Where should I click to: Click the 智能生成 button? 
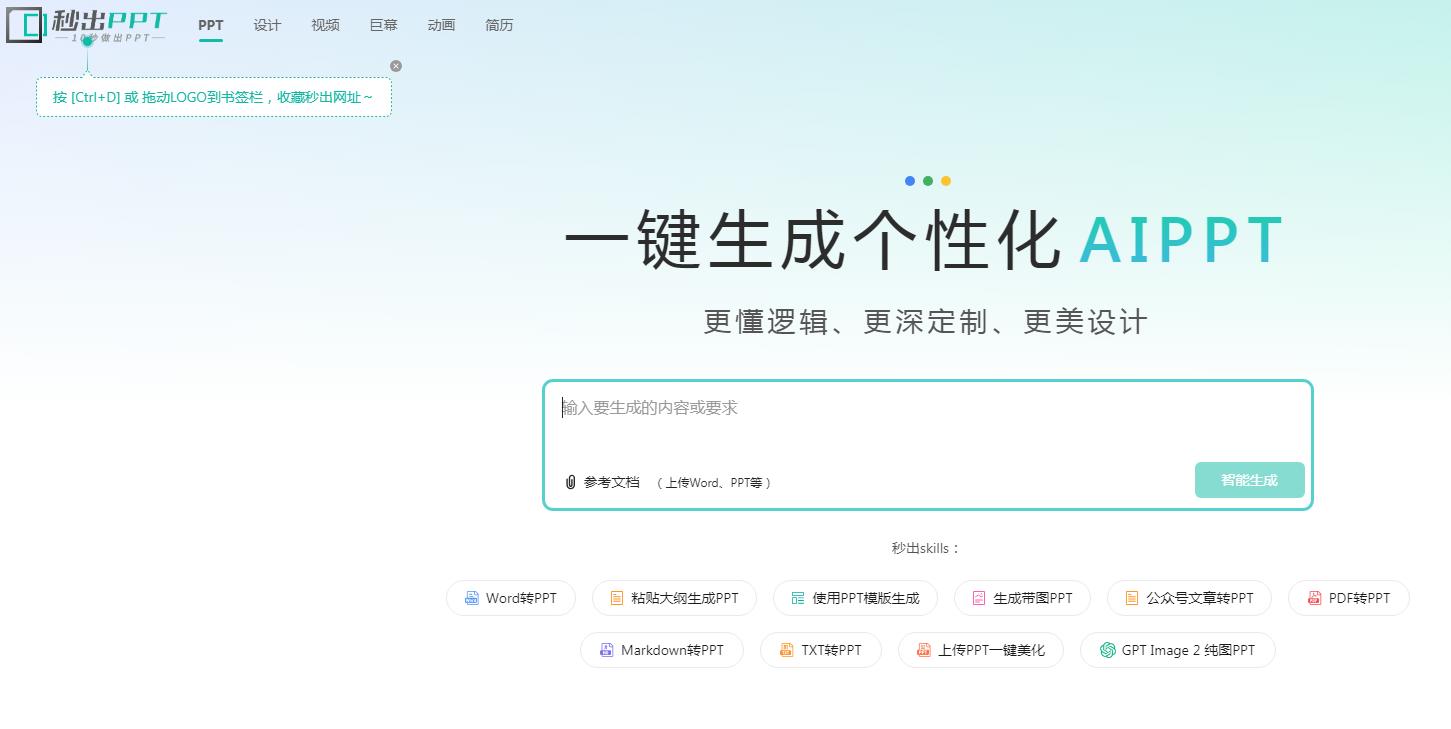click(1249, 480)
